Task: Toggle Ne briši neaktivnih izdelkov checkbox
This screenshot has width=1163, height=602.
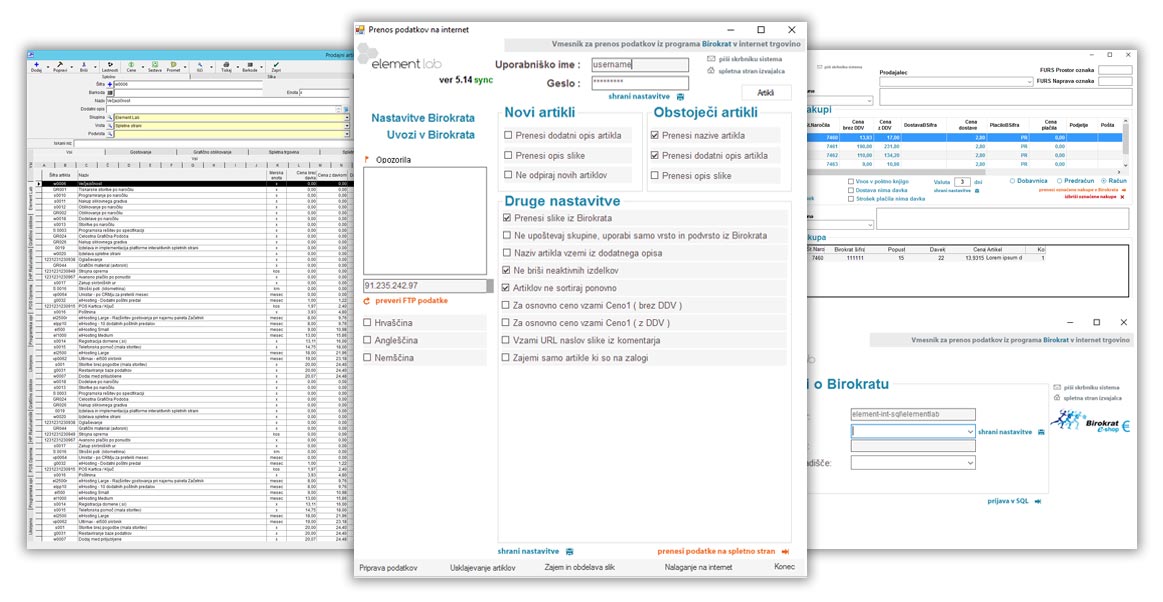Action: tap(507, 271)
